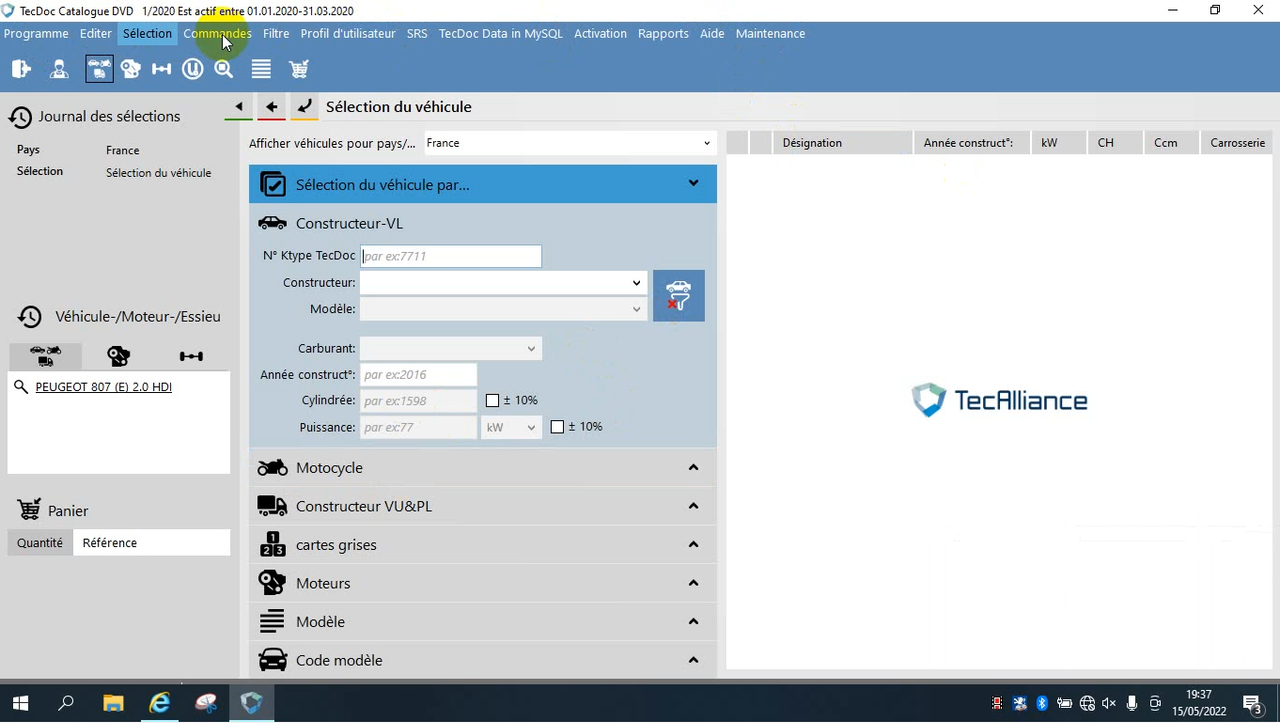Enable ±10% checkbox for Cylindrée

pyautogui.click(x=492, y=400)
